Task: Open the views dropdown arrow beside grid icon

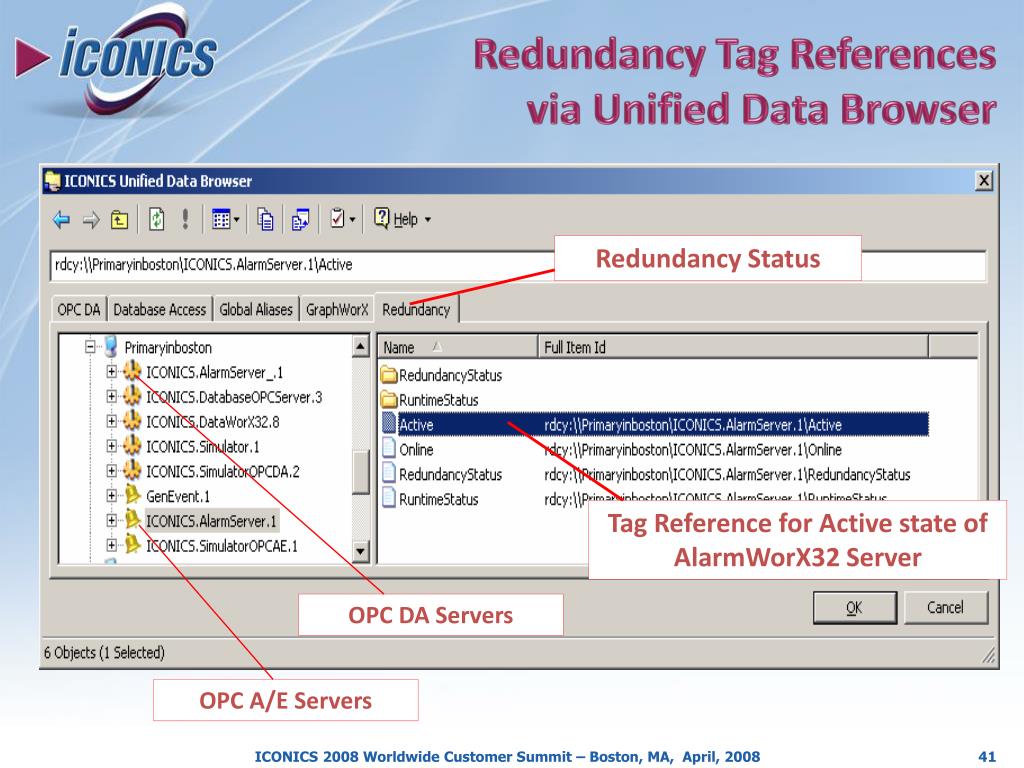Action: 236,219
